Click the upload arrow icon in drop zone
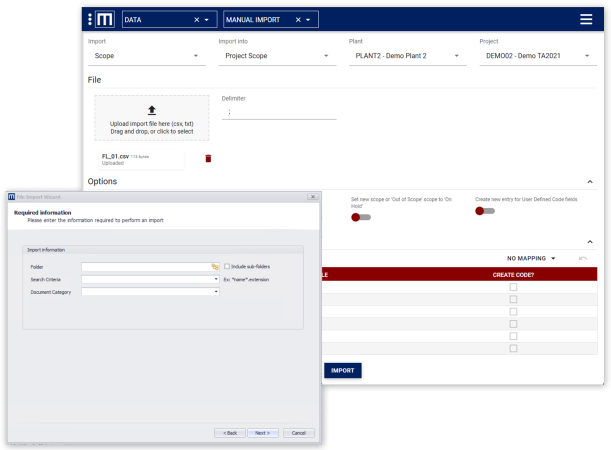Viewport: 611px width, 450px height. tap(152, 110)
